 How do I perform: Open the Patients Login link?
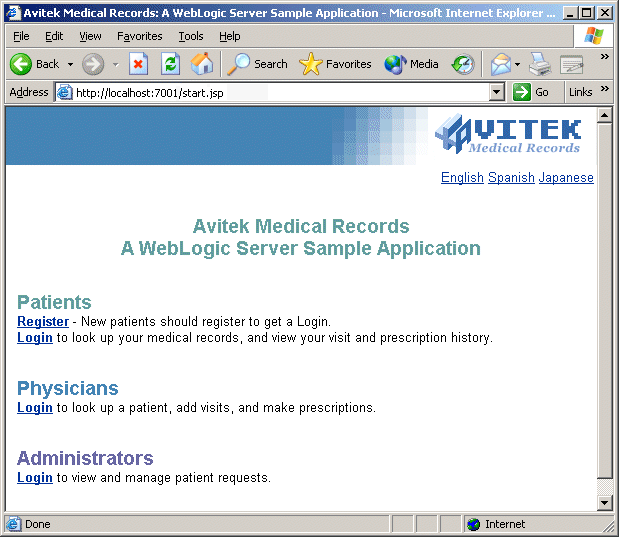(x=35, y=338)
